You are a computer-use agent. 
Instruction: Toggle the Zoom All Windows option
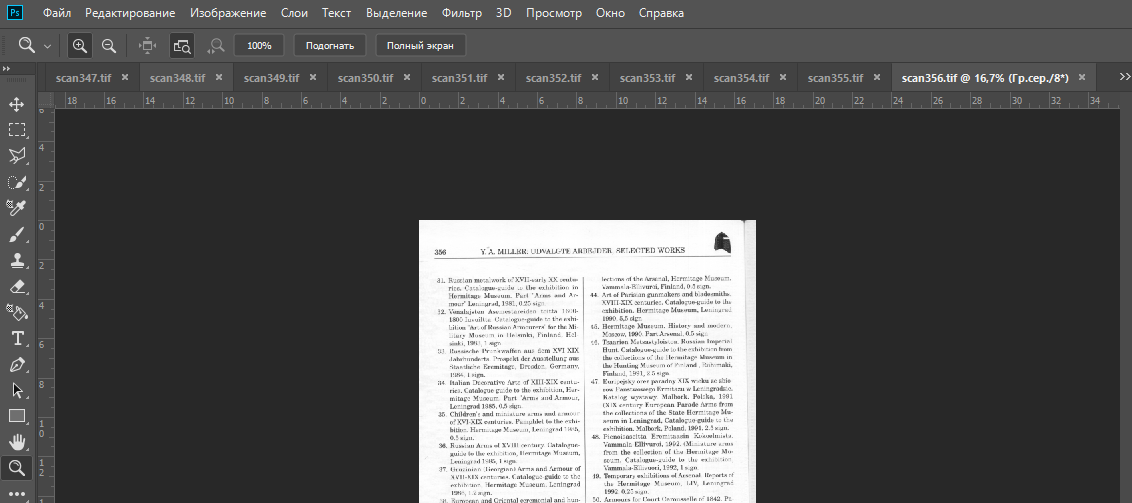(x=181, y=45)
